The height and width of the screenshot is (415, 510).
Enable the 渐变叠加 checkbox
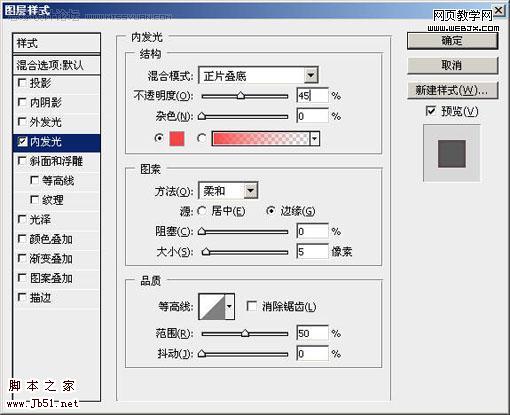(x=22, y=258)
